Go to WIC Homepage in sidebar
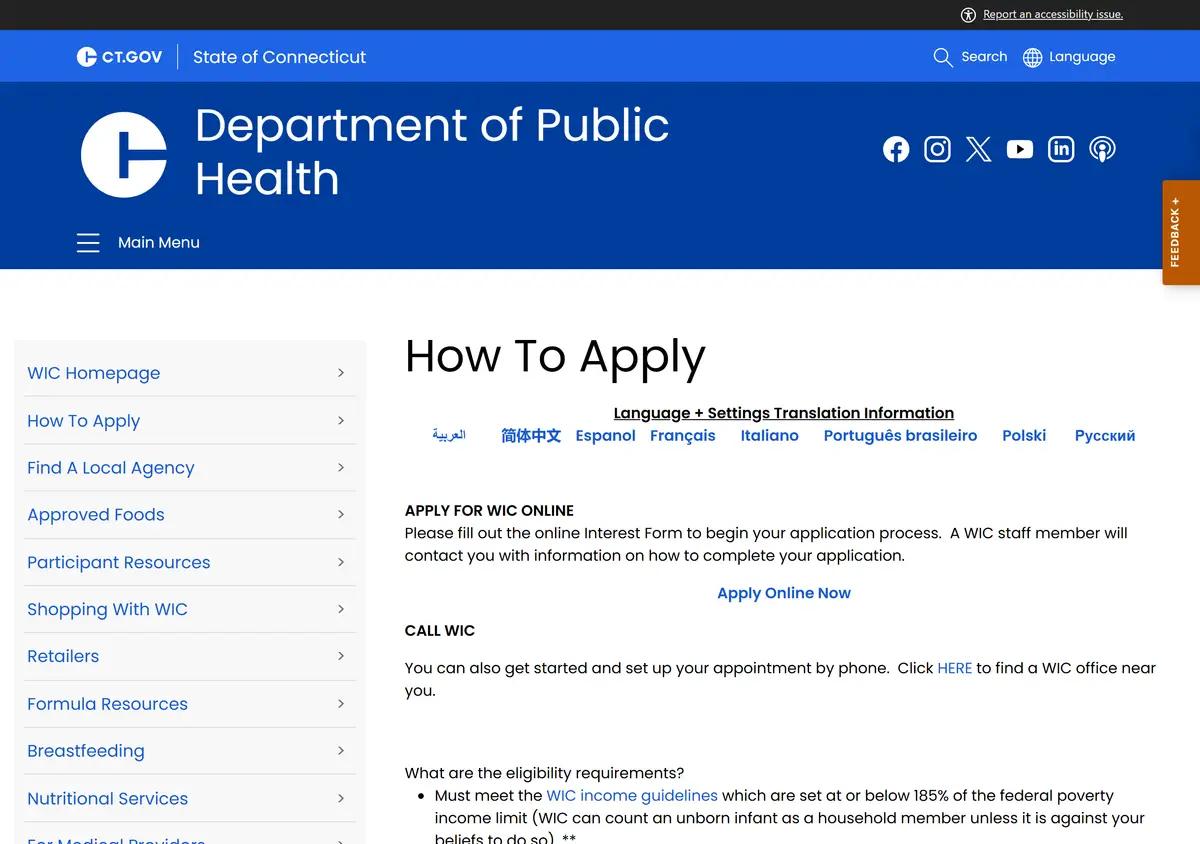1200x844 pixels. [93, 373]
